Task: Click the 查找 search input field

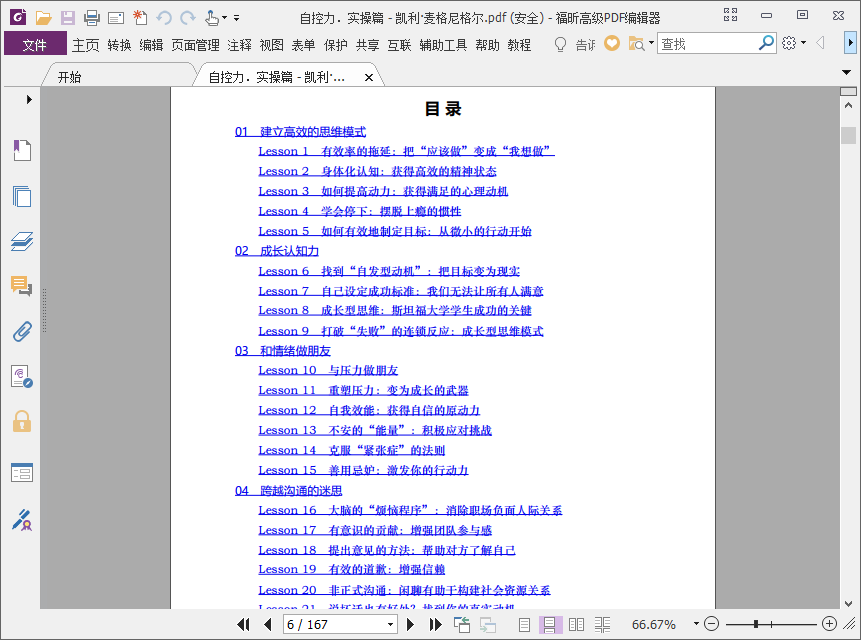Action: (x=707, y=43)
